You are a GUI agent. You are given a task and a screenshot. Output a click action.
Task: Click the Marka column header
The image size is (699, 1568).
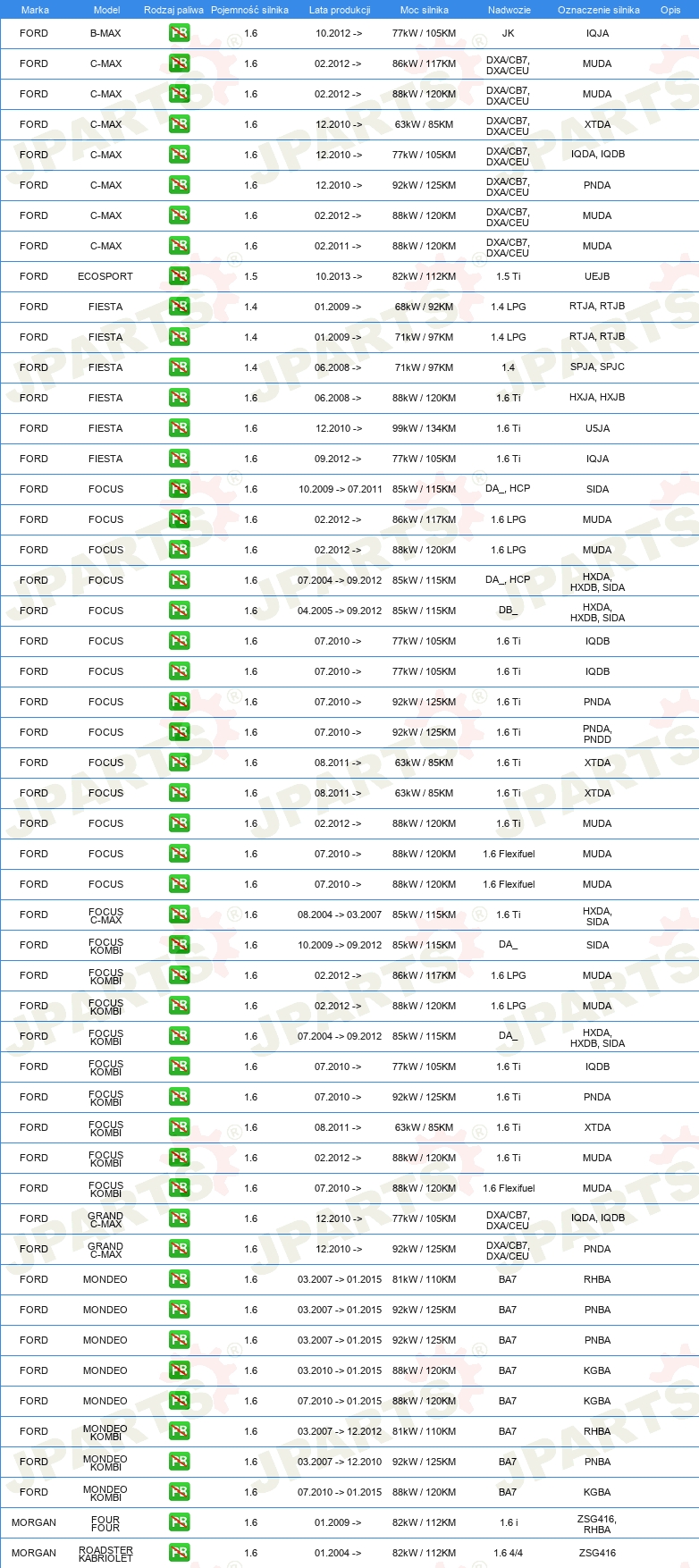click(35, 10)
